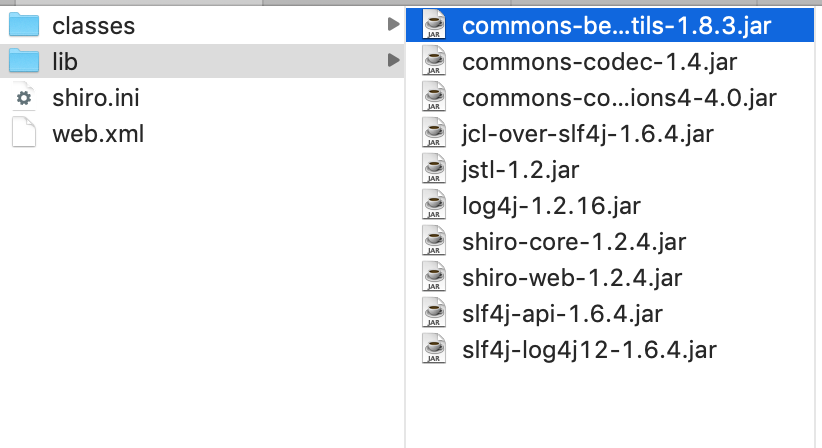Click the web.xml file name
Viewport: 822px width, 448px height.
click(98, 134)
